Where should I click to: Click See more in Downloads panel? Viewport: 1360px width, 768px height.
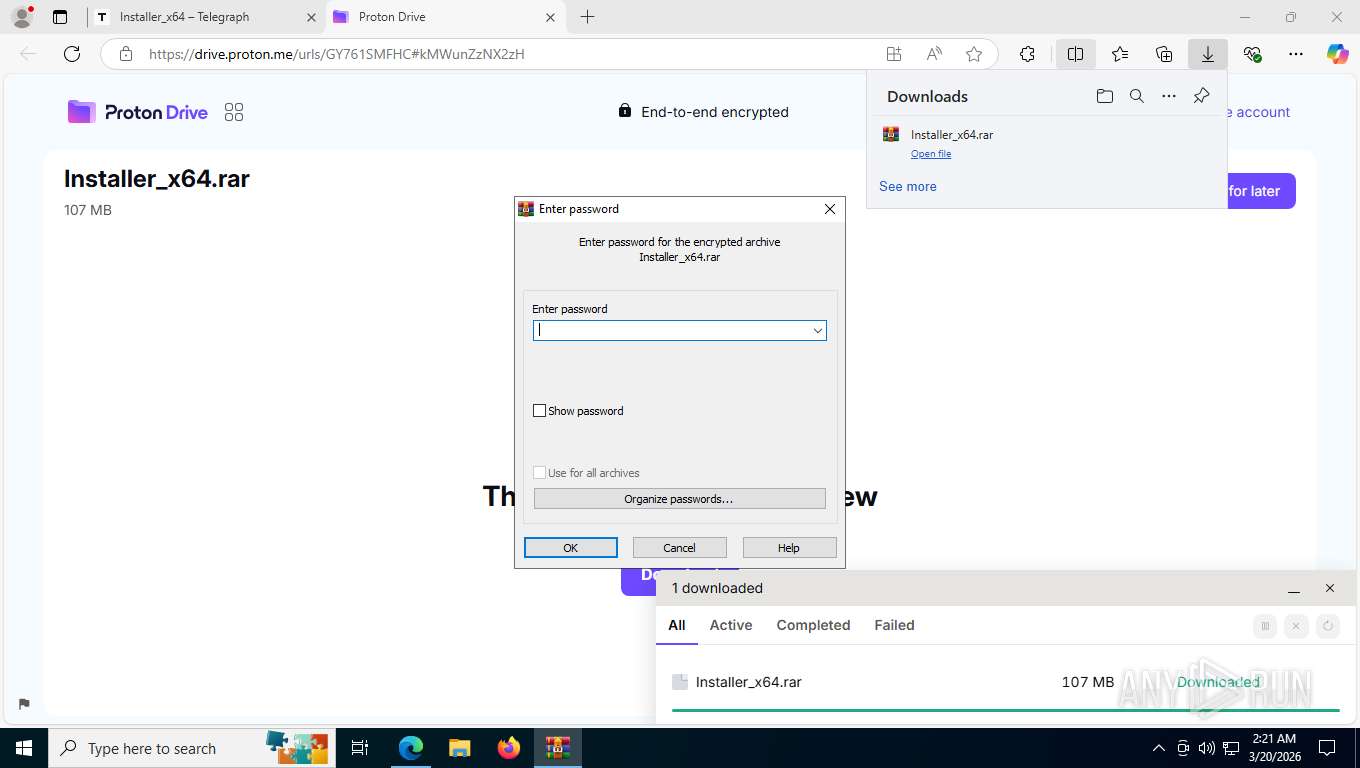coord(908,186)
